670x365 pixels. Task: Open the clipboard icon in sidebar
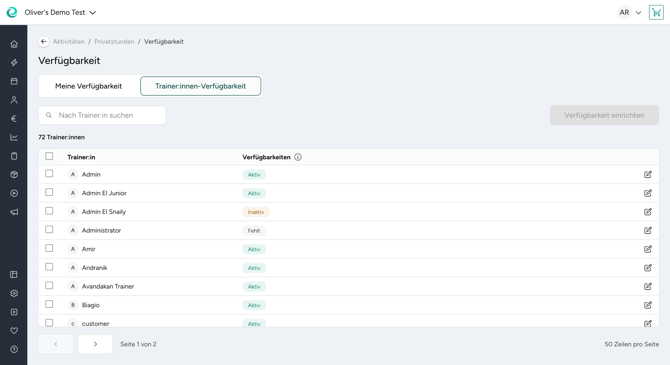point(14,156)
